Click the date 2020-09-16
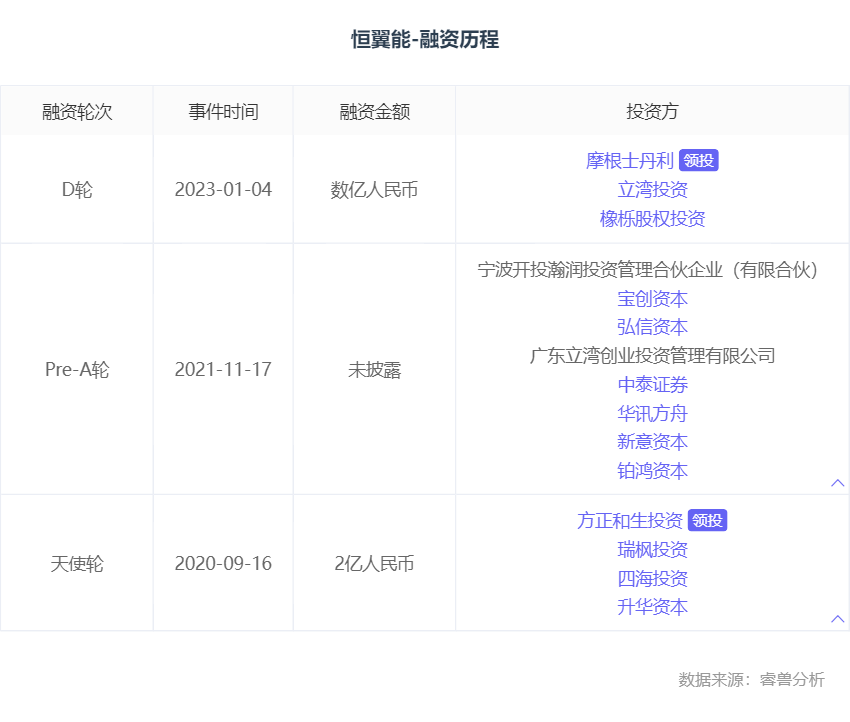 [x=223, y=564]
